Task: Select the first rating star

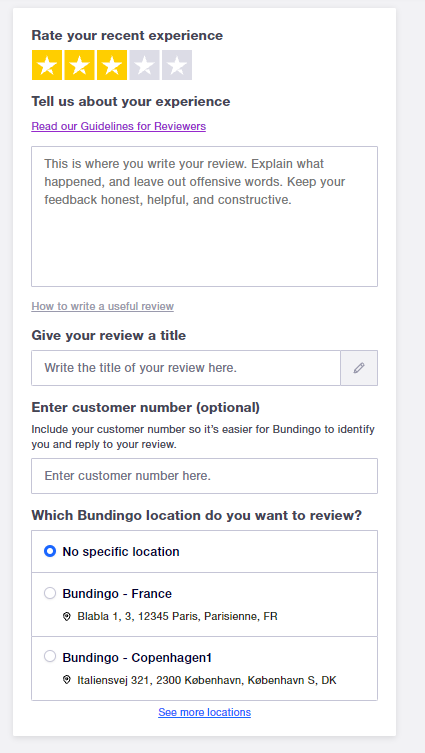Action: (47, 65)
